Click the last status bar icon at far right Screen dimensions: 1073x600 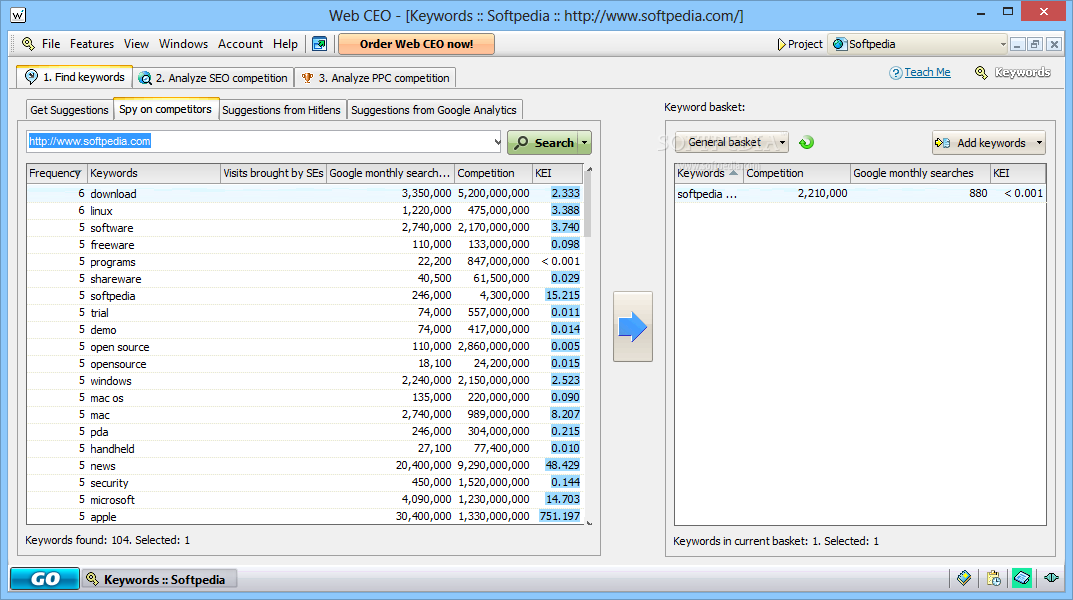coord(1052,578)
